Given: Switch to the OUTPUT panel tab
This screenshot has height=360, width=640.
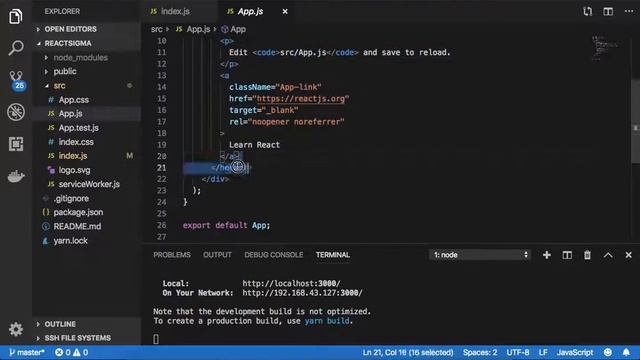Looking at the screenshot, I should tap(217, 255).
